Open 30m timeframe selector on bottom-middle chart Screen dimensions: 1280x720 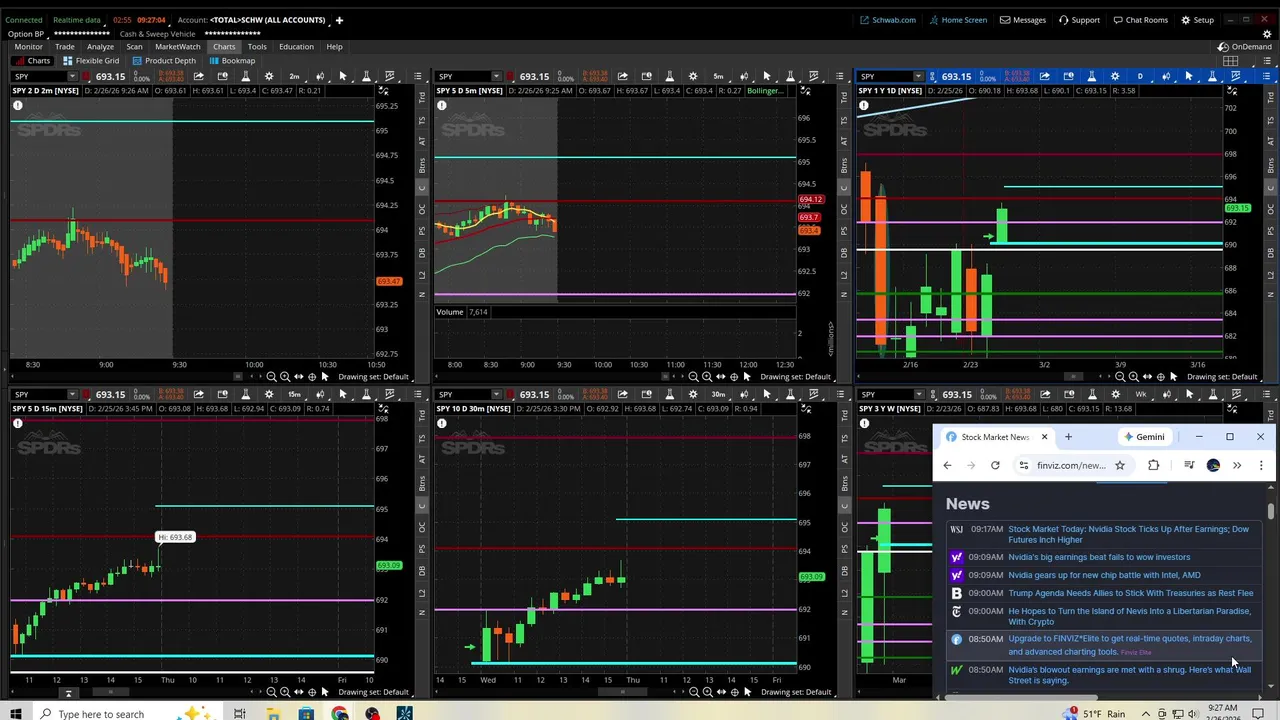point(718,394)
